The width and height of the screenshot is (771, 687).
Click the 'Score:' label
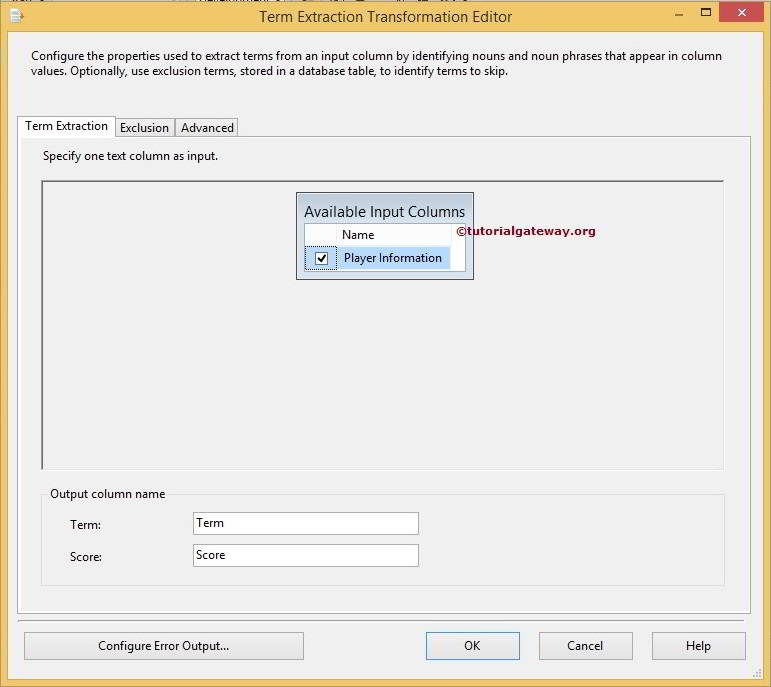point(86,557)
